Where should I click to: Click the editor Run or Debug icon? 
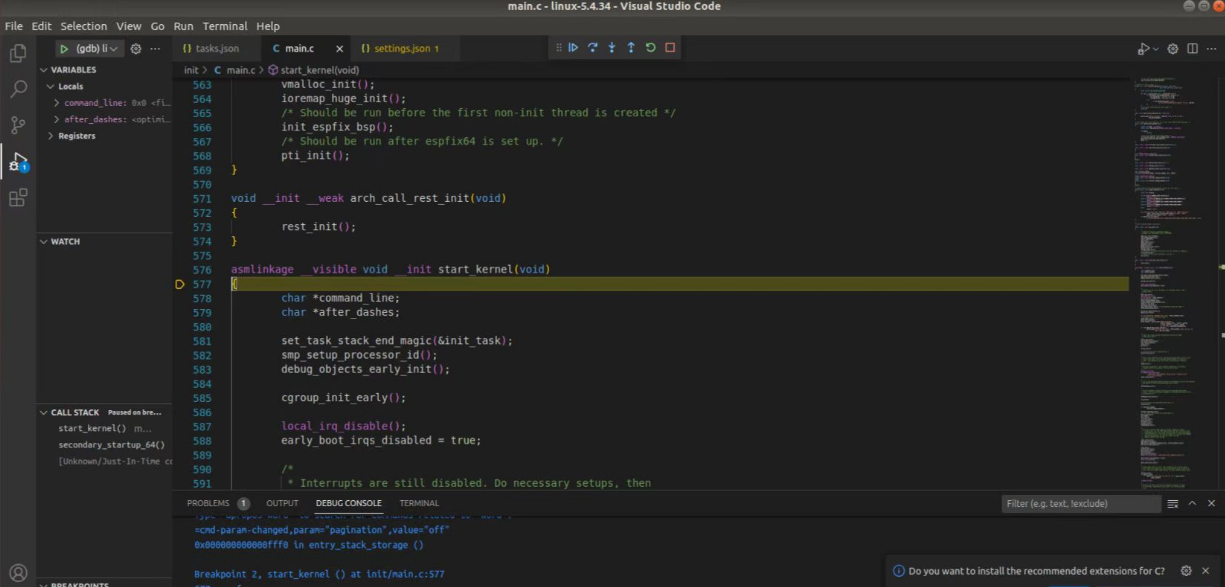[x=1143, y=49]
